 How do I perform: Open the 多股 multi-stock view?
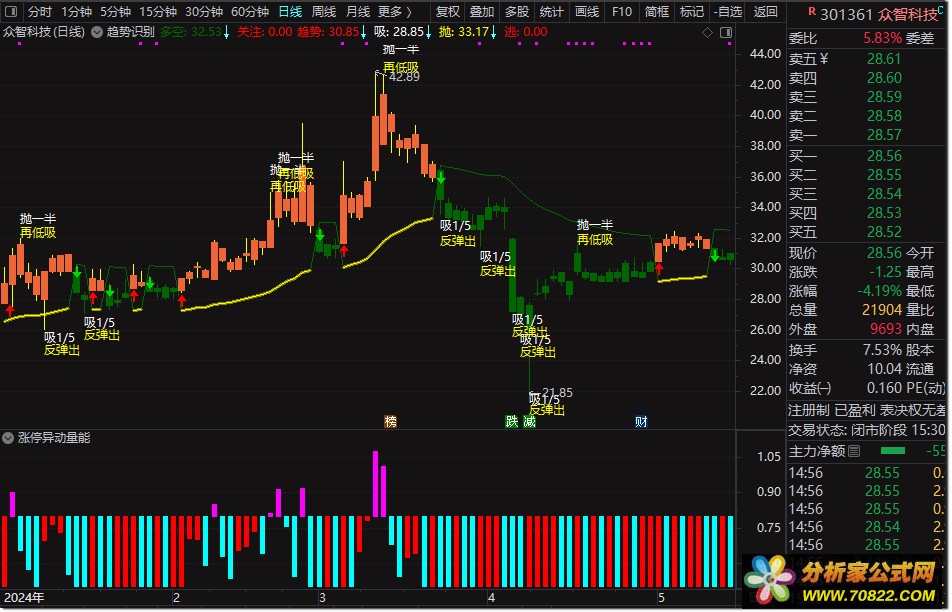click(517, 12)
